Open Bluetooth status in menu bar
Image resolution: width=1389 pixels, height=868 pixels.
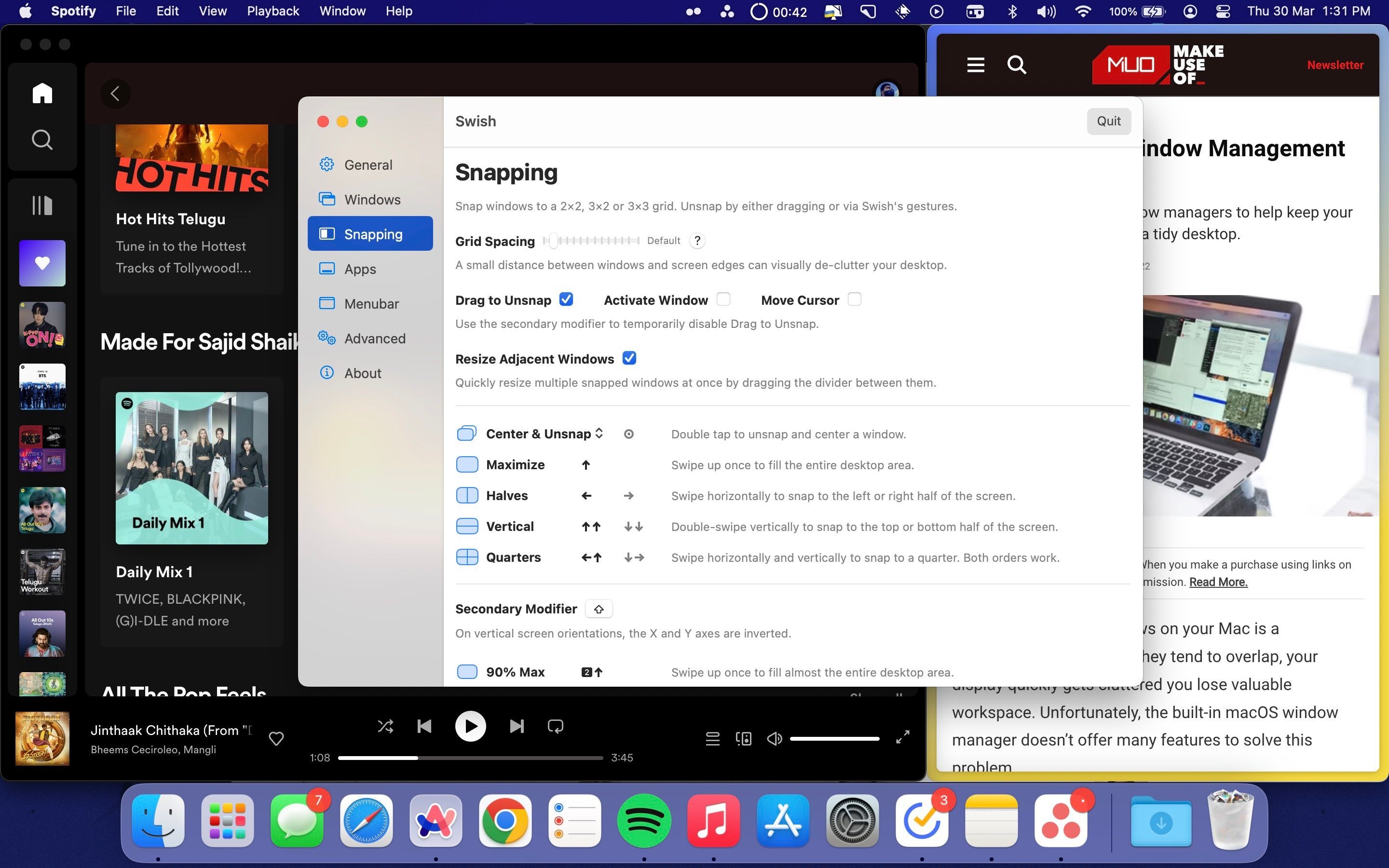1012,11
